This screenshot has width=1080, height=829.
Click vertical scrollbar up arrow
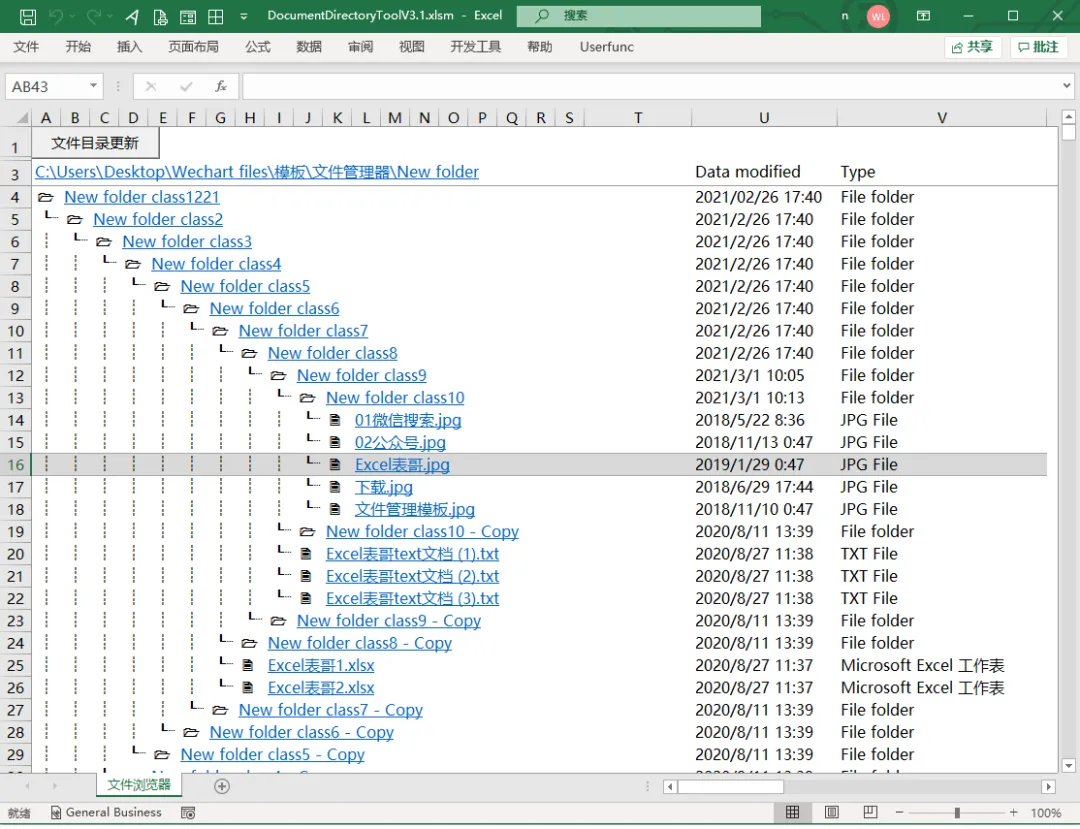pos(1068,116)
